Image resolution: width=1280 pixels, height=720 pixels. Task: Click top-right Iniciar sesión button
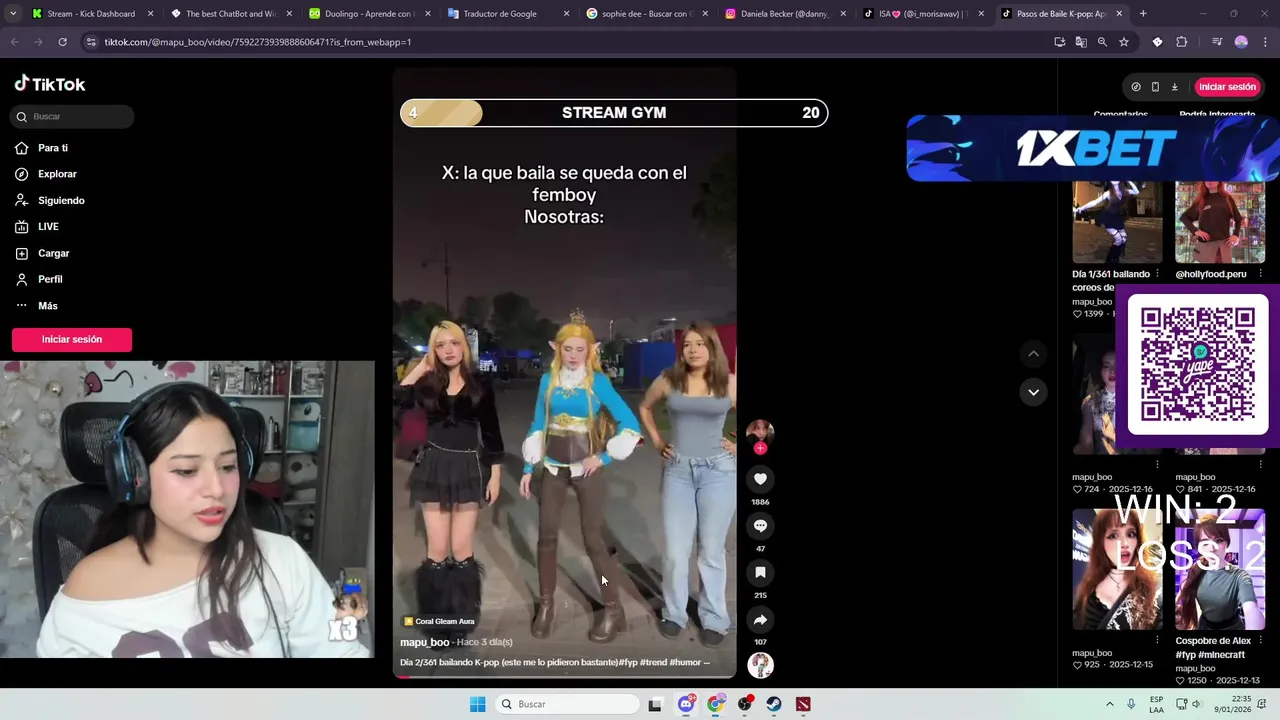(x=1227, y=87)
